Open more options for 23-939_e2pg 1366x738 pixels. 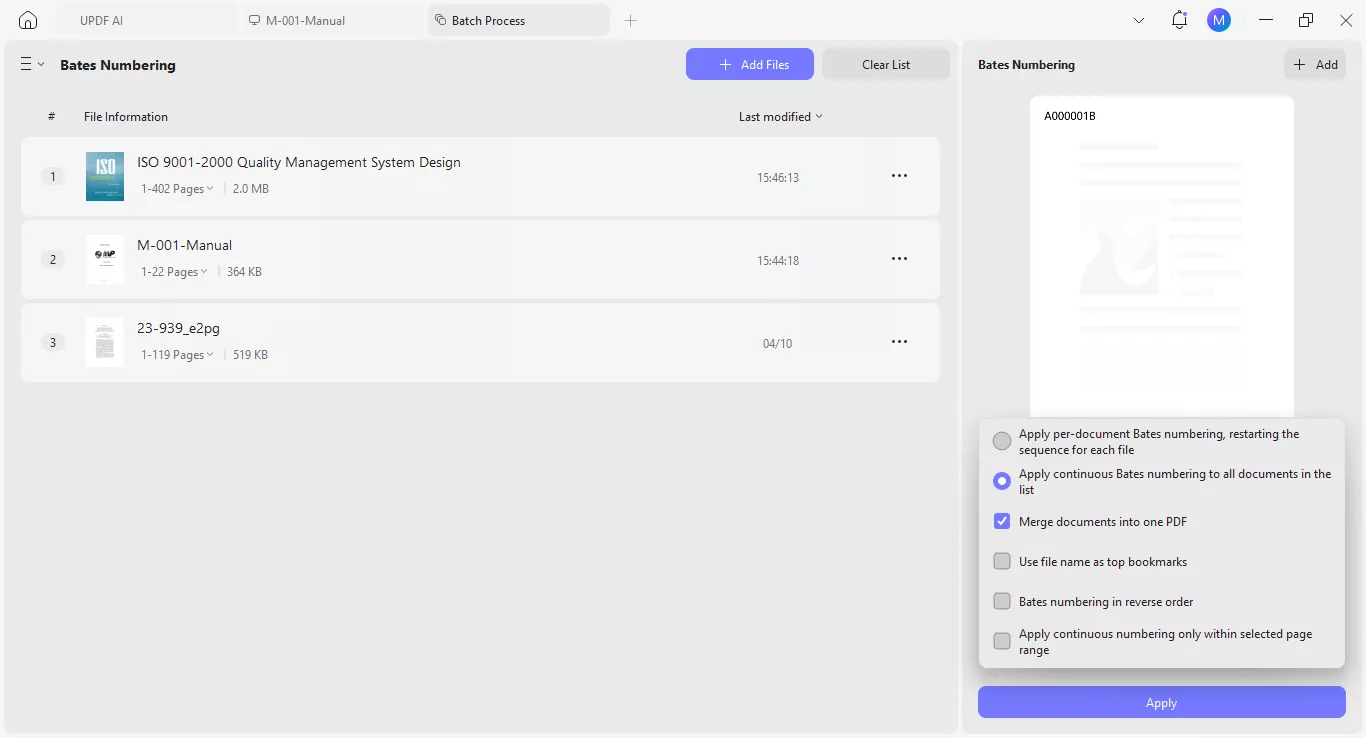(x=899, y=341)
